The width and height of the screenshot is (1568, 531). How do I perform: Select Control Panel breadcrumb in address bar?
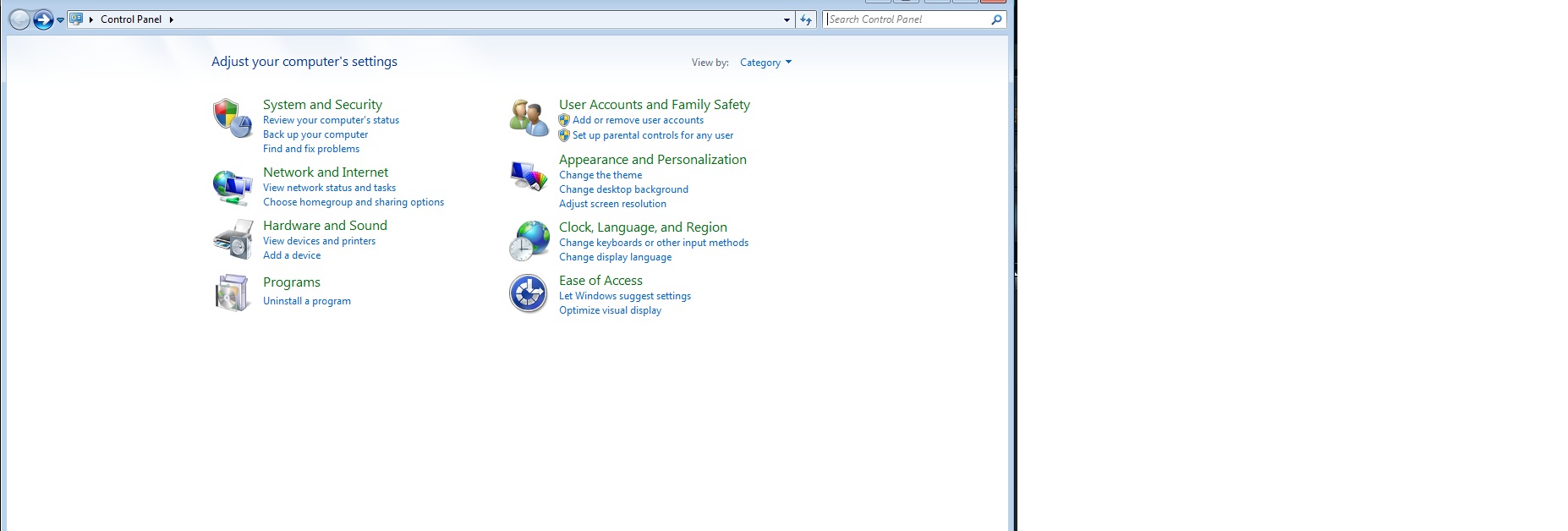click(131, 19)
